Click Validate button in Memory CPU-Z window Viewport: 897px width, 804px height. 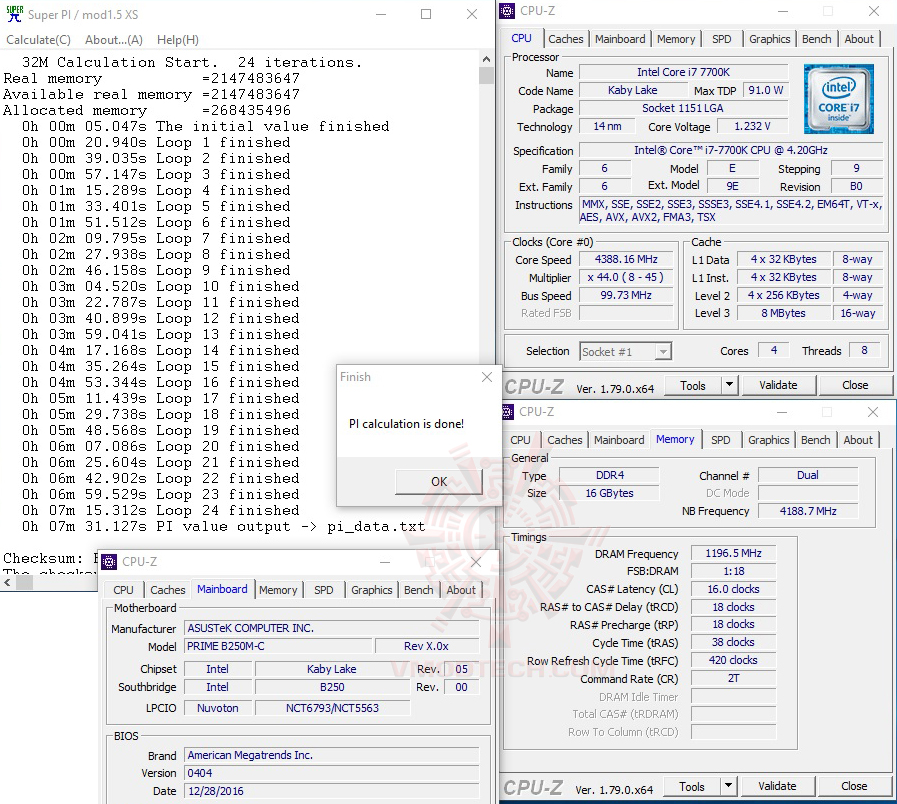click(777, 786)
